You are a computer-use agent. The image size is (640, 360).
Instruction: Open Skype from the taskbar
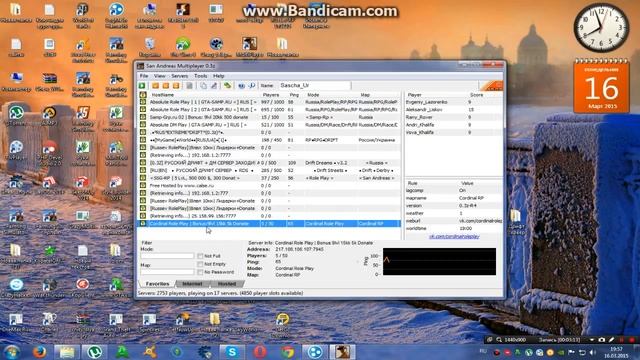[232, 351]
